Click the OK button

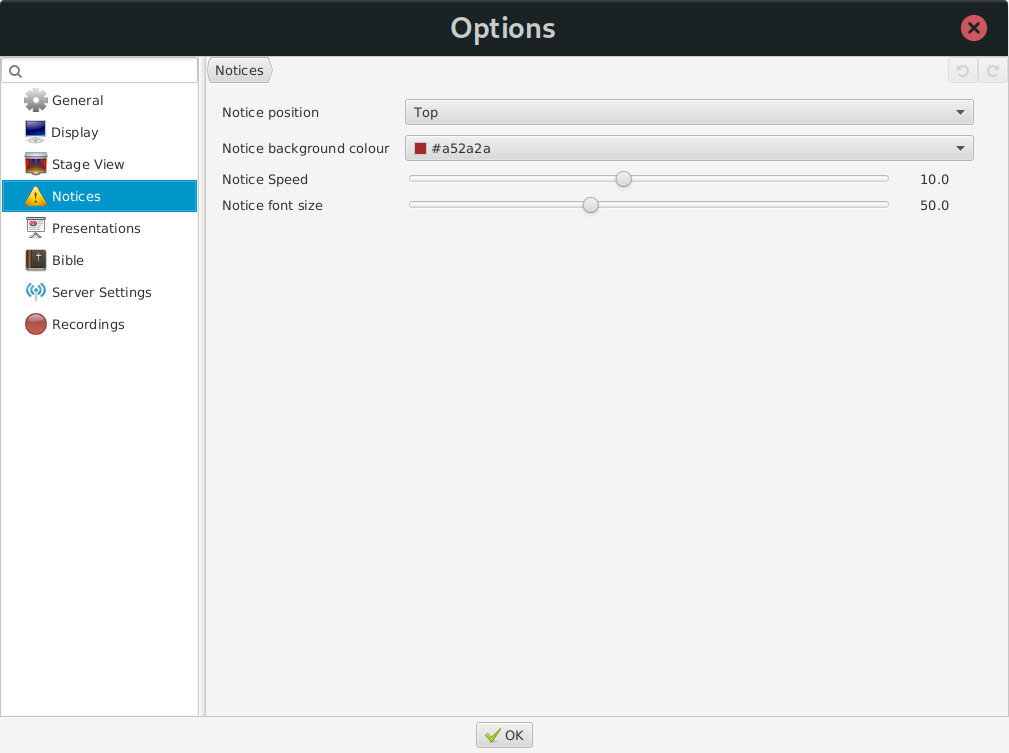click(x=504, y=734)
